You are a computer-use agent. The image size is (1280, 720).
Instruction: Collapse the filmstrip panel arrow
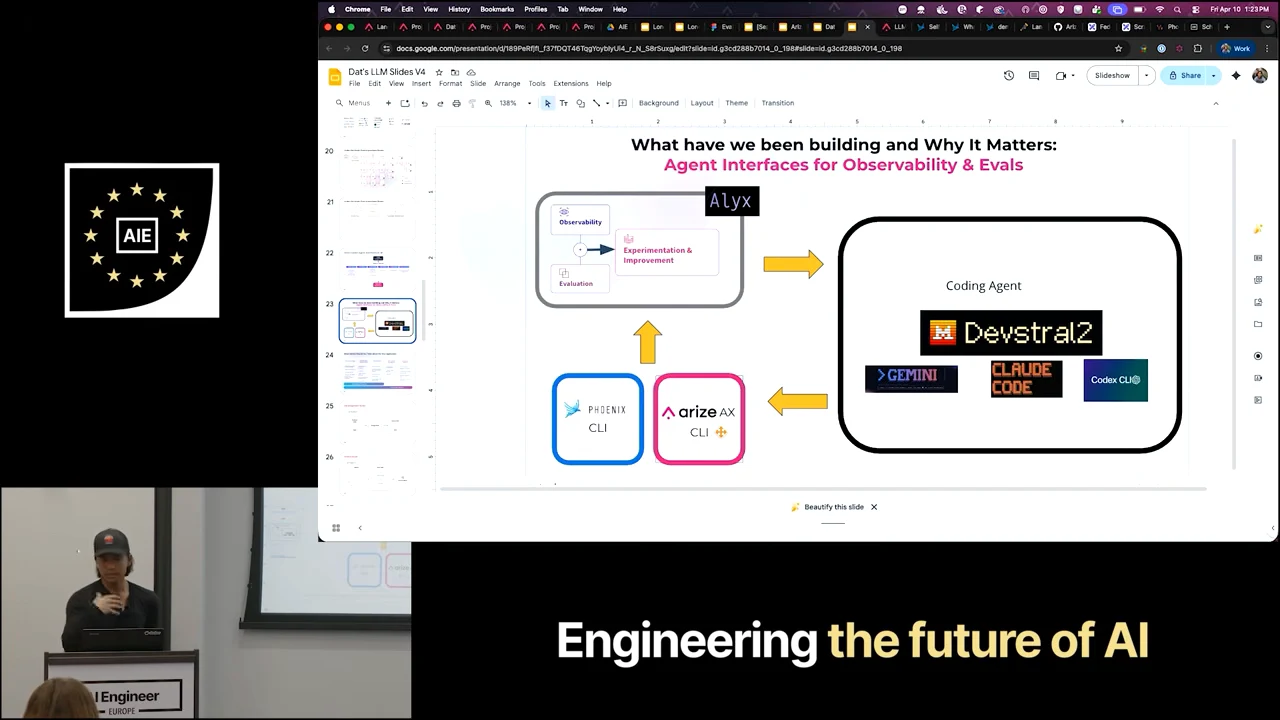point(360,528)
